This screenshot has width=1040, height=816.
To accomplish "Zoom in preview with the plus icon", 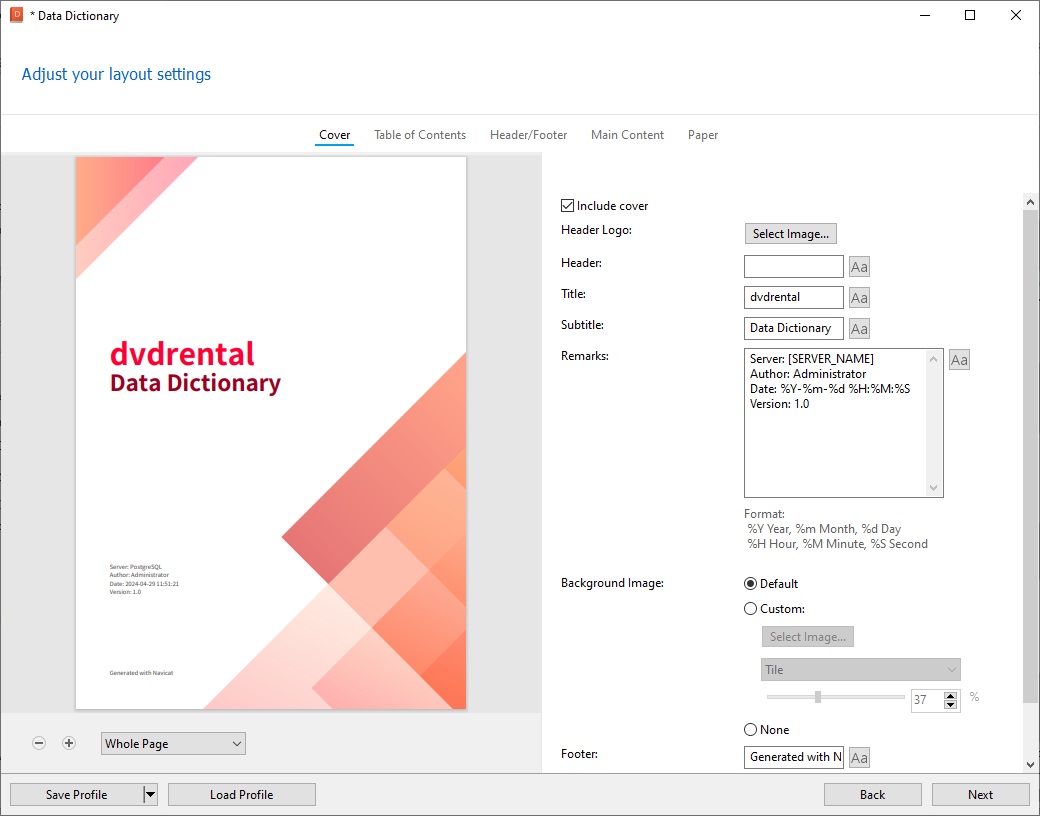I will [69, 743].
